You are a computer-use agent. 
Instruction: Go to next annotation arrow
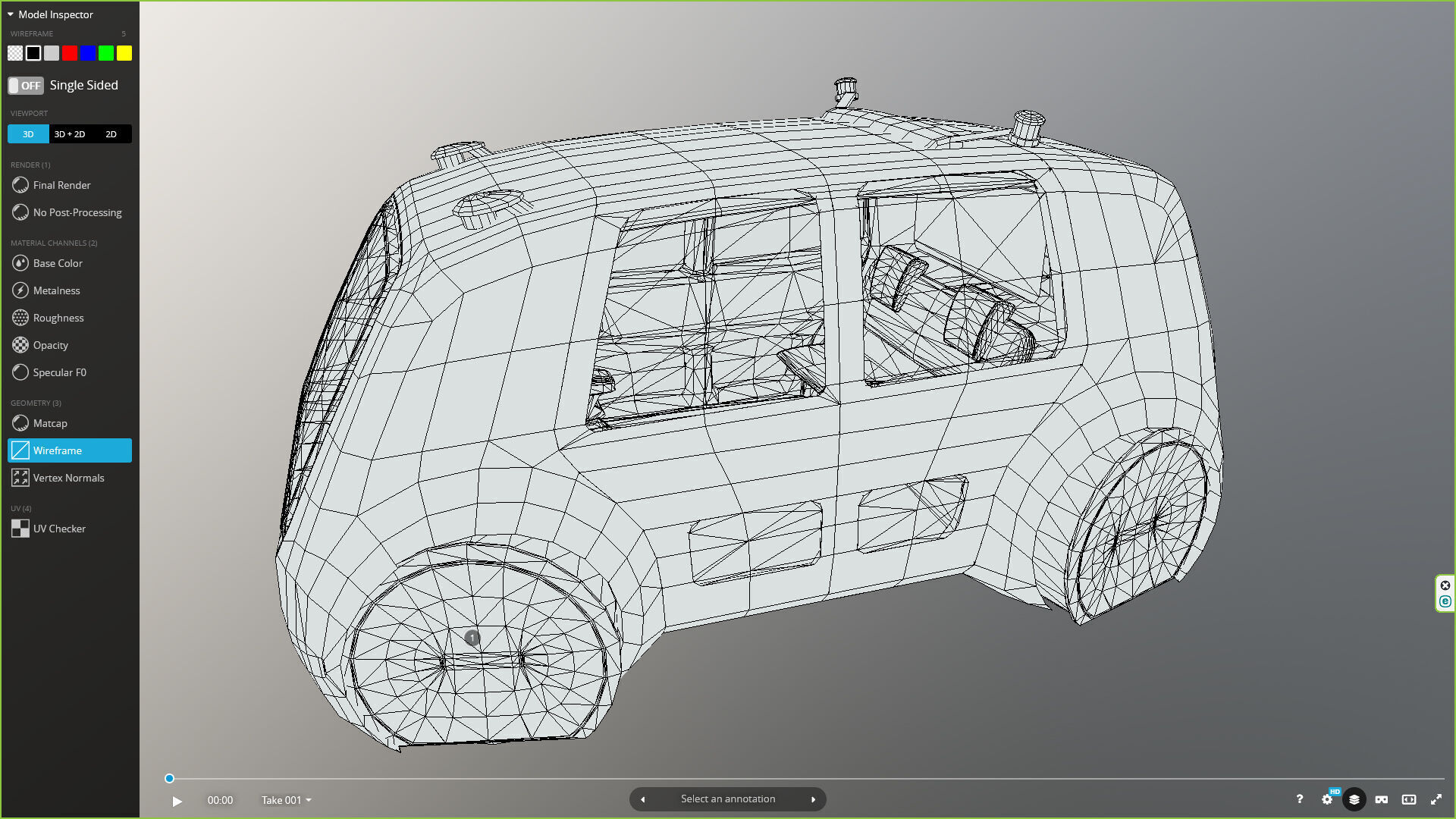[813, 799]
